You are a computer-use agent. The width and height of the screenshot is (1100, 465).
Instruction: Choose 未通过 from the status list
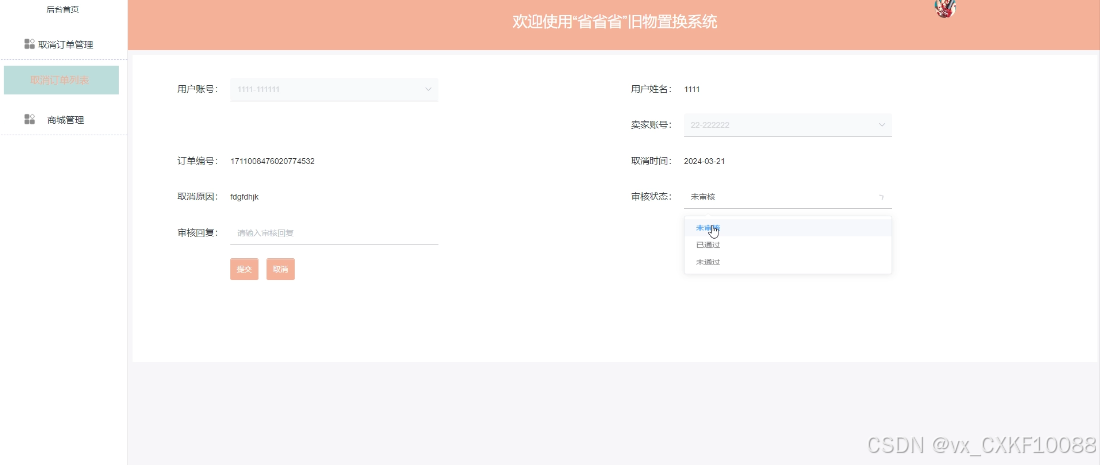(788, 262)
